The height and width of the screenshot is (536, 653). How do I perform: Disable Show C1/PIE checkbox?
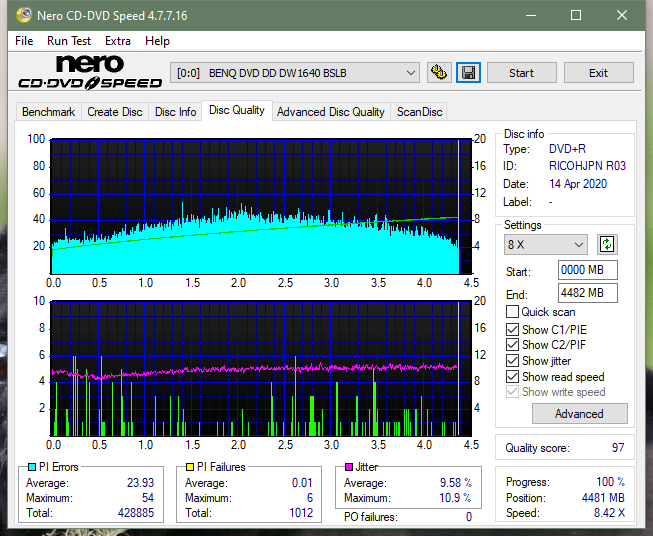click(512, 329)
